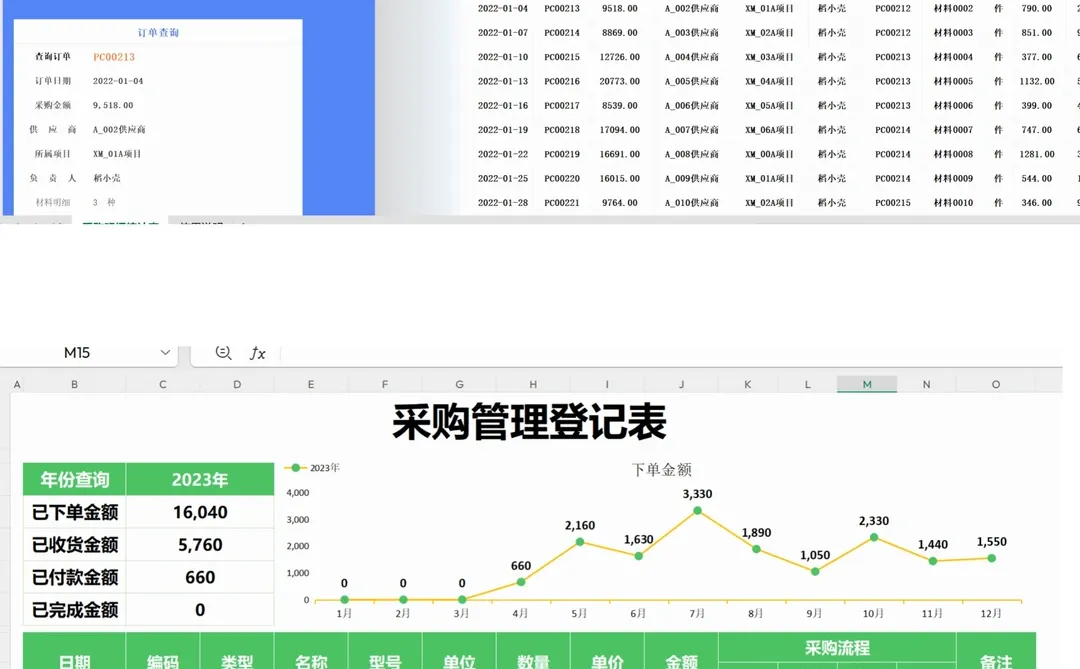
Task: Click the 已付款金额 cell showing 660
Action: pos(199,576)
